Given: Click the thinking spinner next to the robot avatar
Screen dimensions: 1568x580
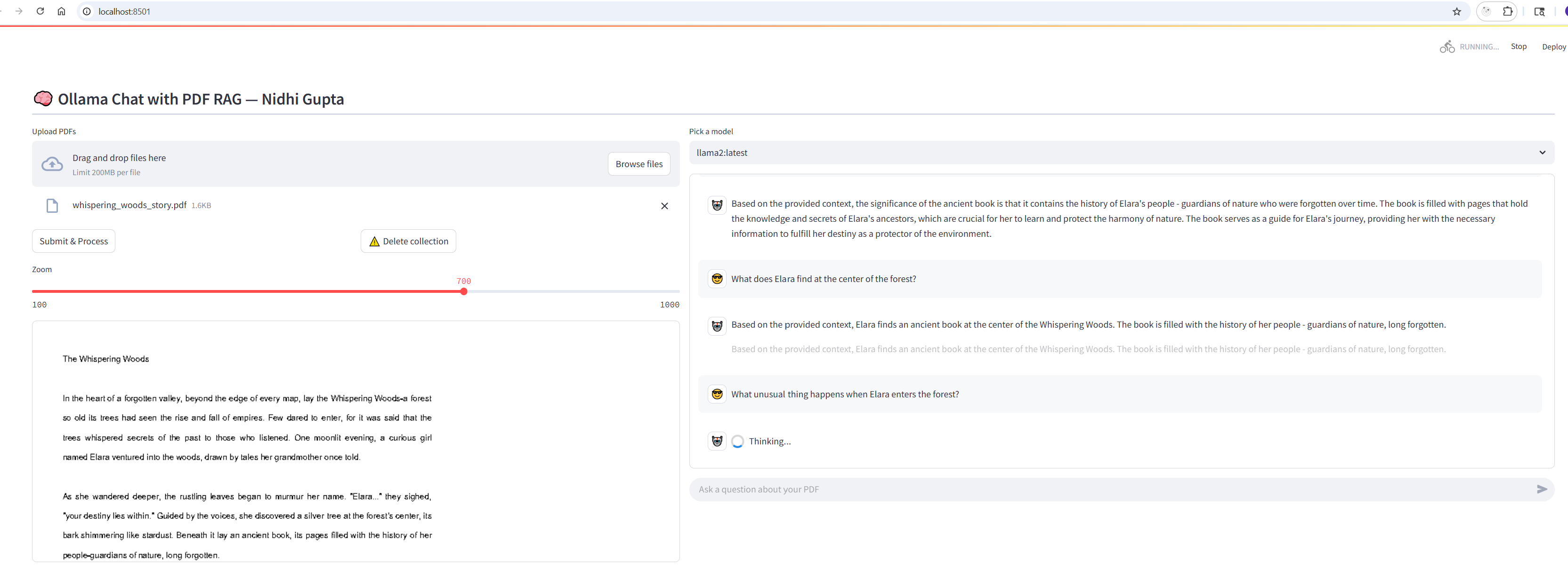Looking at the screenshot, I should click(x=737, y=441).
